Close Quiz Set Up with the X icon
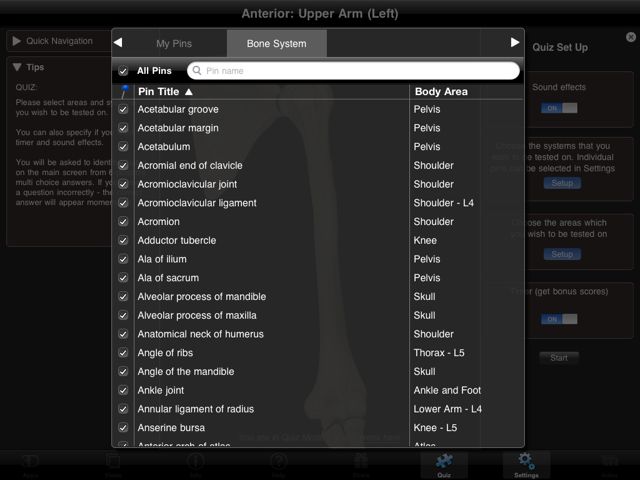 pos(631,37)
